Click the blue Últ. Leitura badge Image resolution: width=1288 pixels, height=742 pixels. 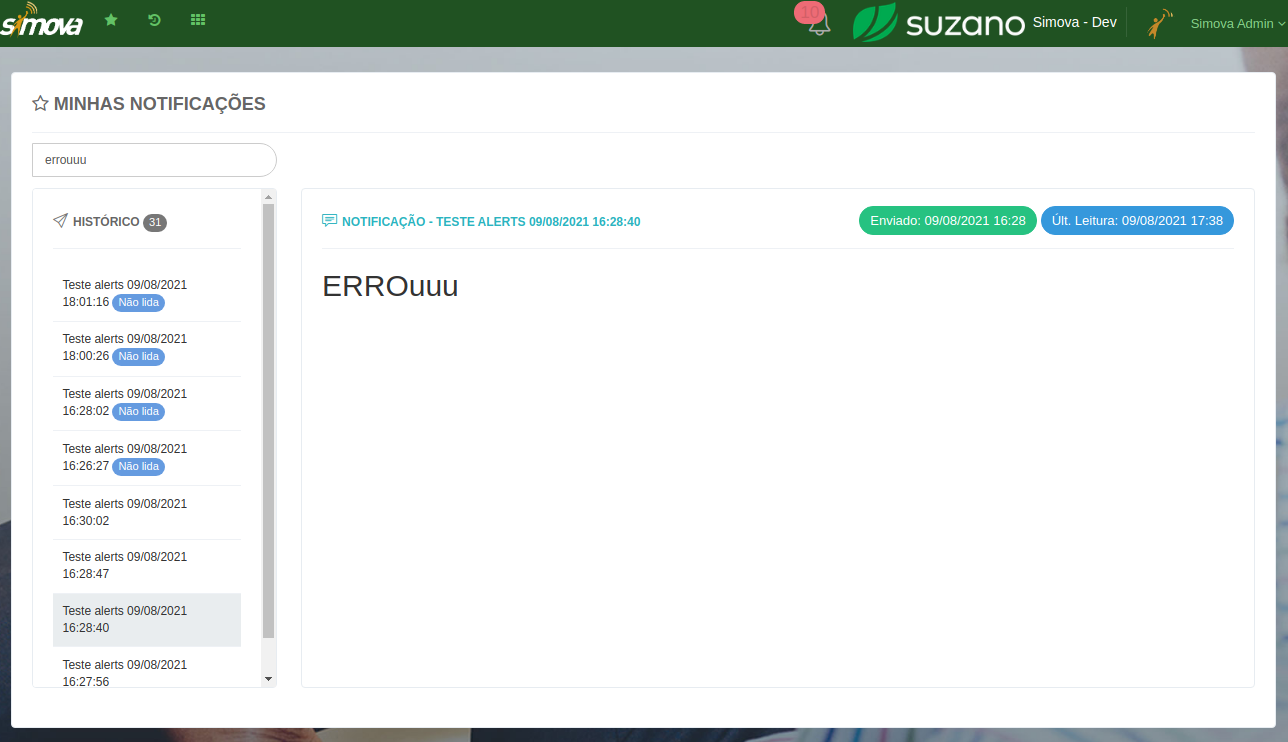[x=1137, y=220]
